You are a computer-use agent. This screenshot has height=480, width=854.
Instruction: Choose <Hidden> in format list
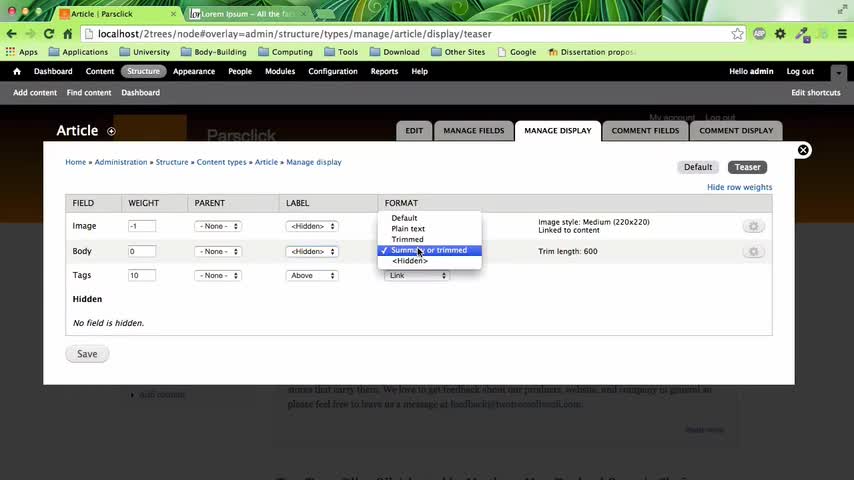[429, 261]
